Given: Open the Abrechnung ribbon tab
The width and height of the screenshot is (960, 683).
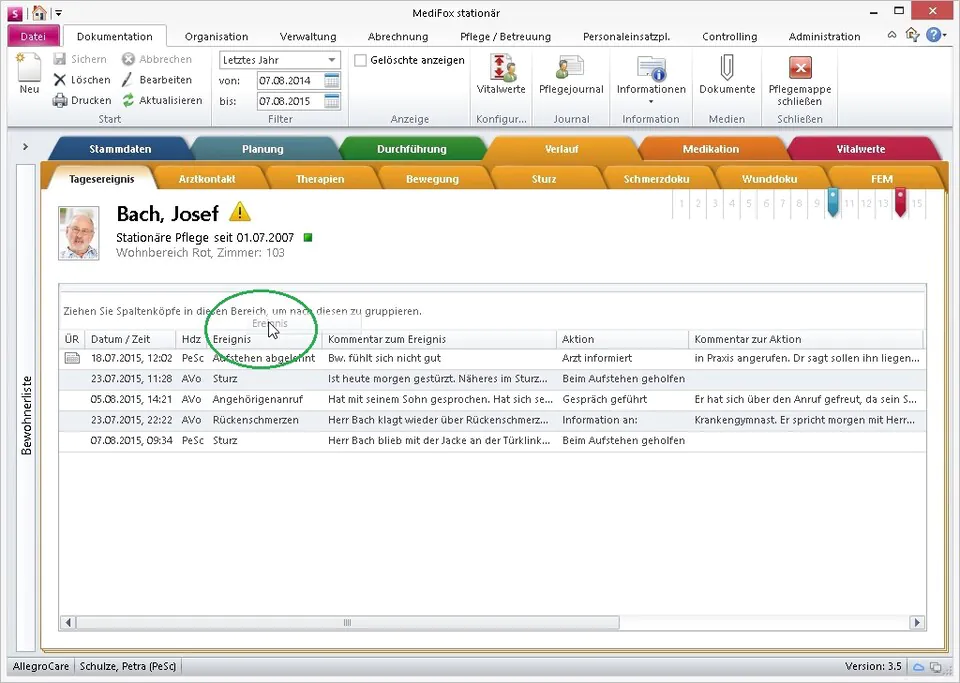Looking at the screenshot, I should point(397,37).
